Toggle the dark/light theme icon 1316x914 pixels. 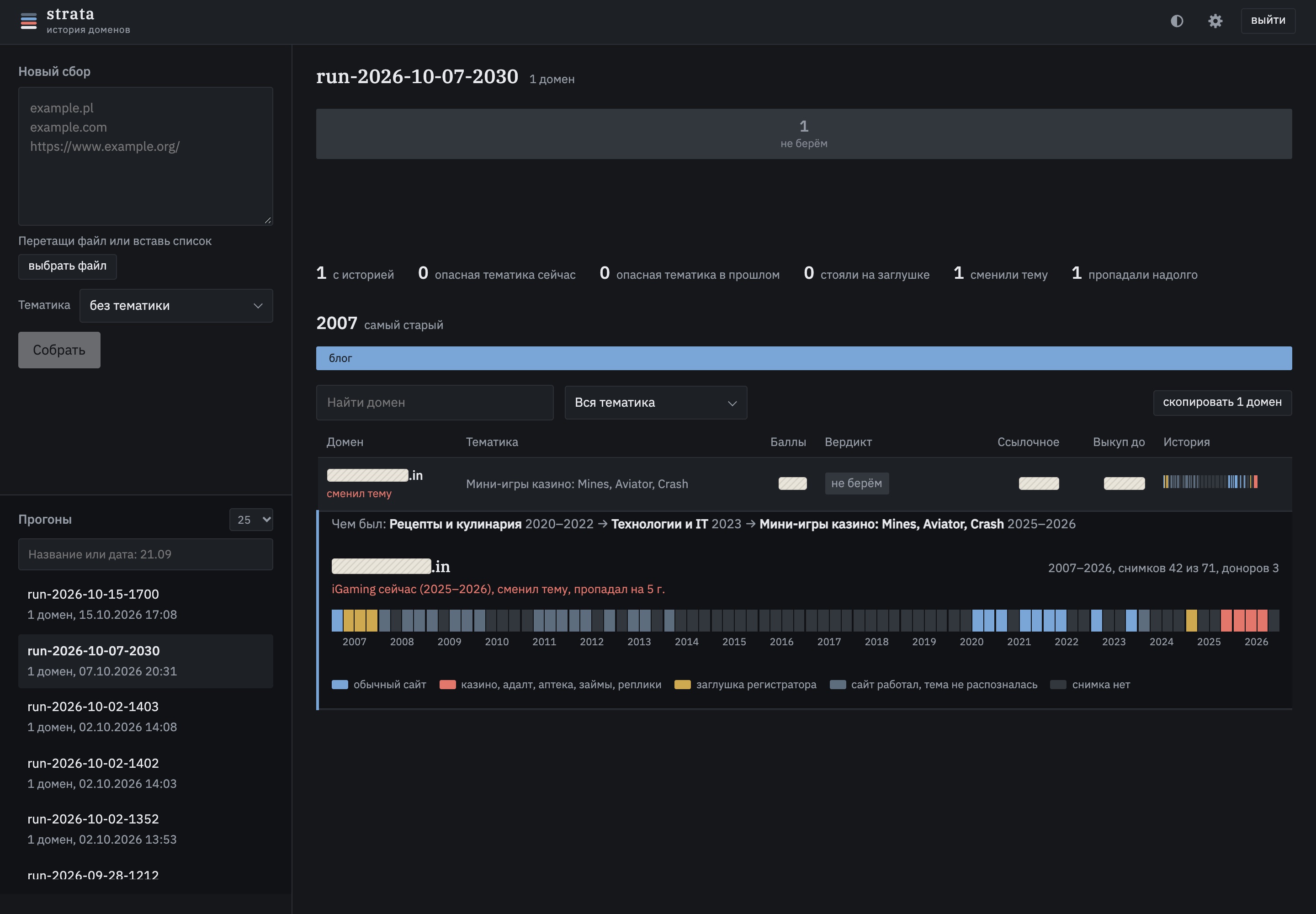click(x=1177, y=21)
